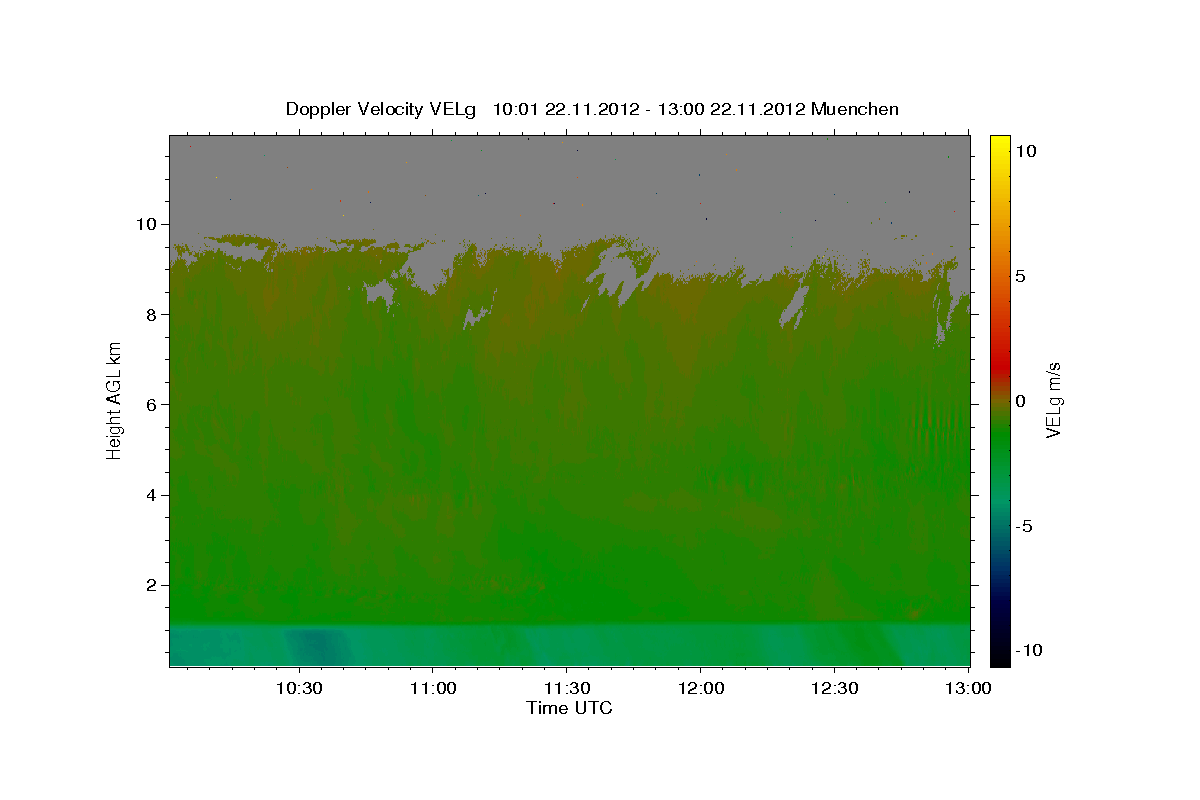Click the Doppler Velocity VELg plot title
Image resolution: width=1200 pixels, height=800 pixels.
pyautogui.click(x=592, y=109)
